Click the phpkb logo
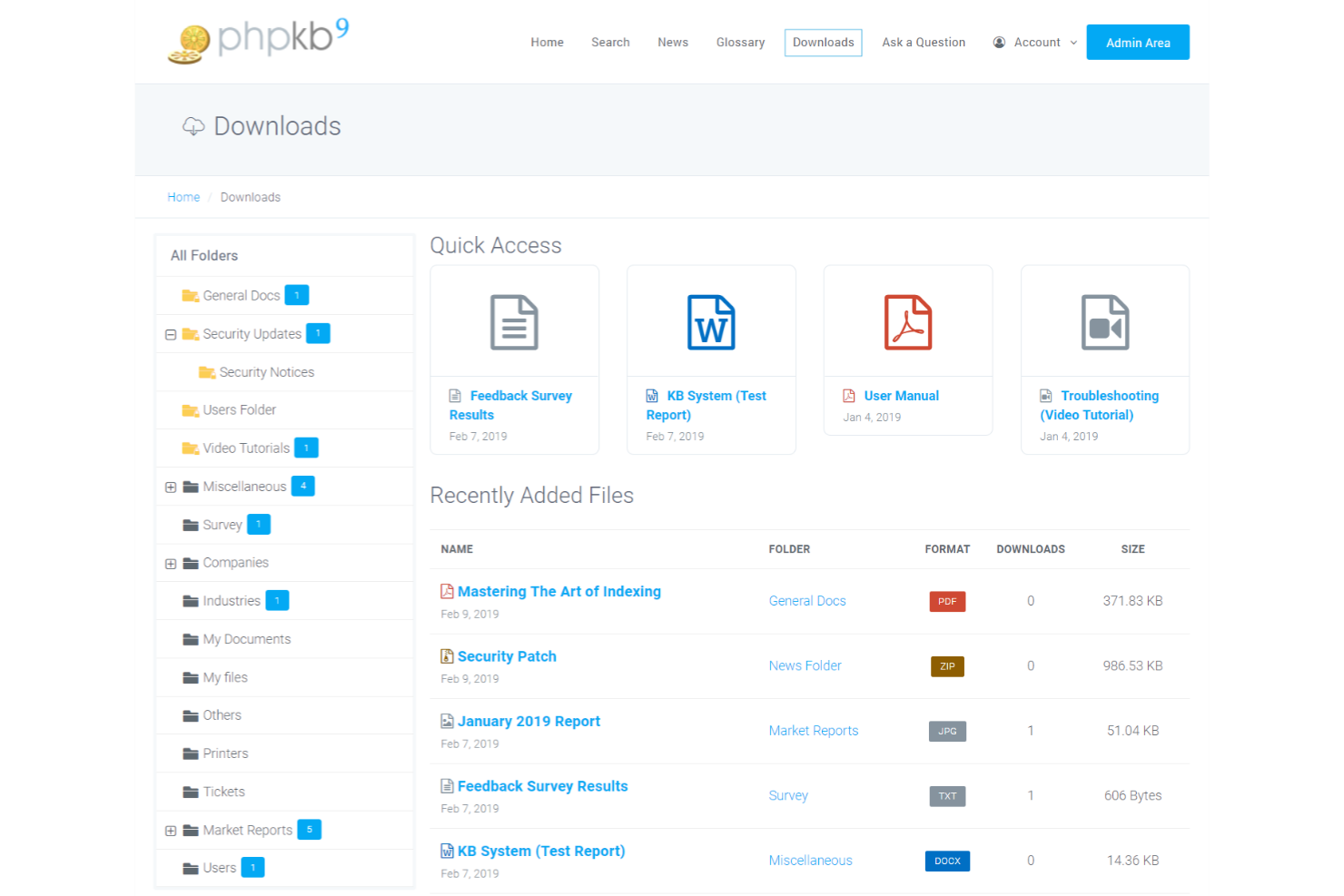The height and width of the screenshot is (896, 1344). [258, 42]
